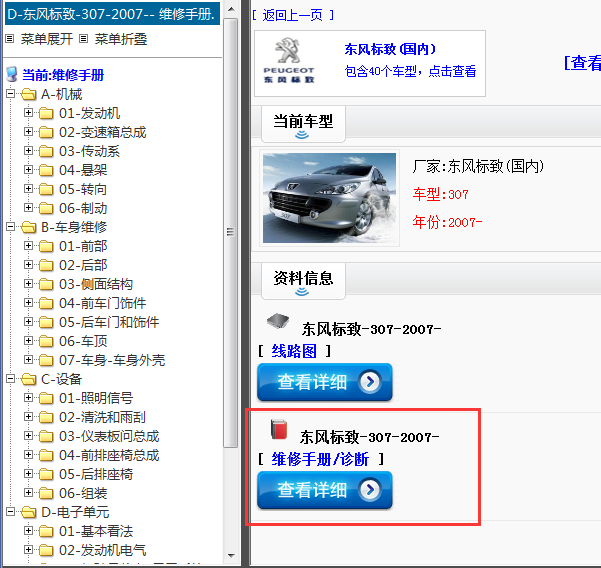Click the 01-发动机 folder icon
Viewport: 601px width, 568px height.
point(46,113)
